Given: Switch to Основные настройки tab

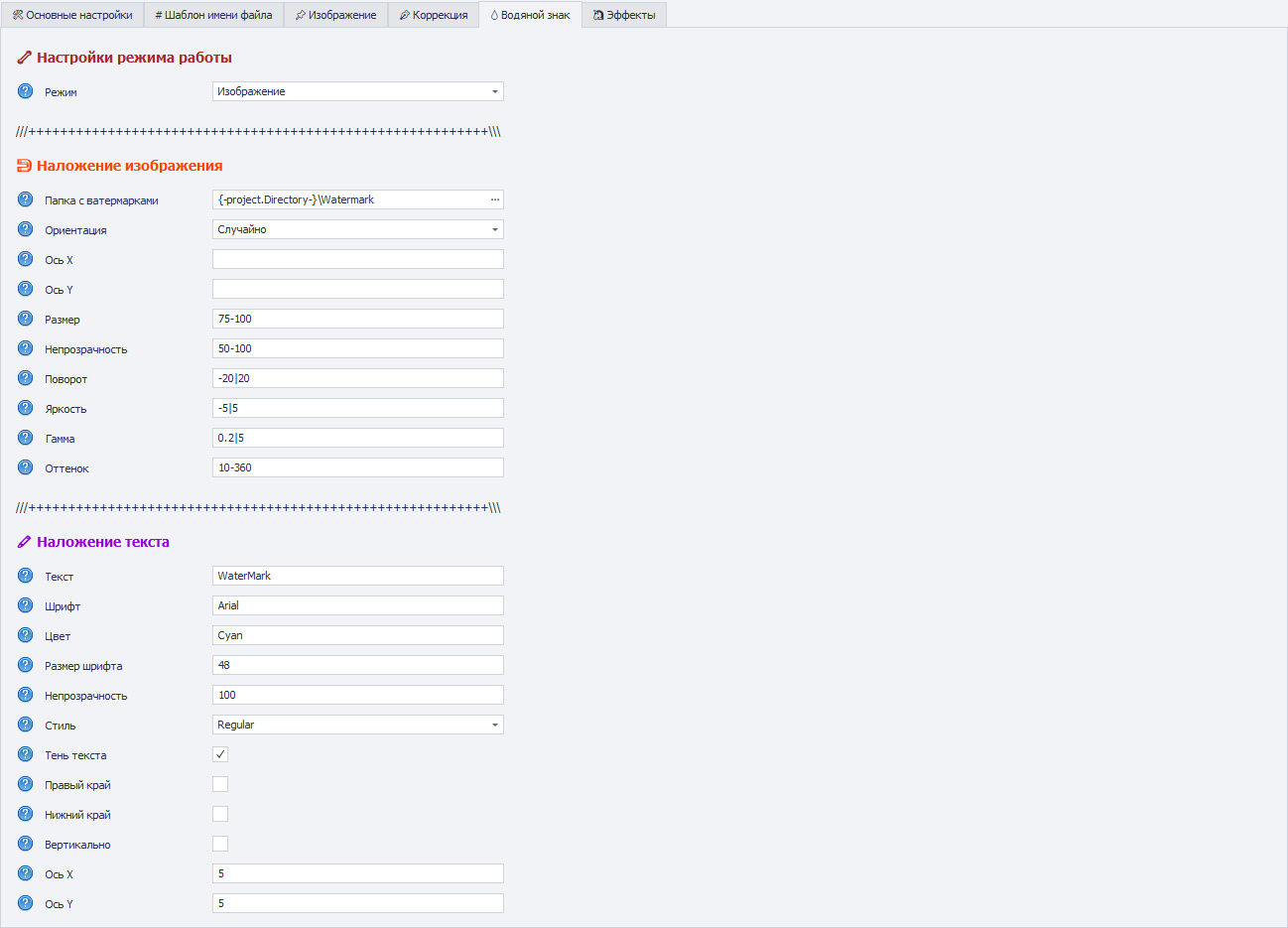Looking at the screenshot, I should pos(72,15).
